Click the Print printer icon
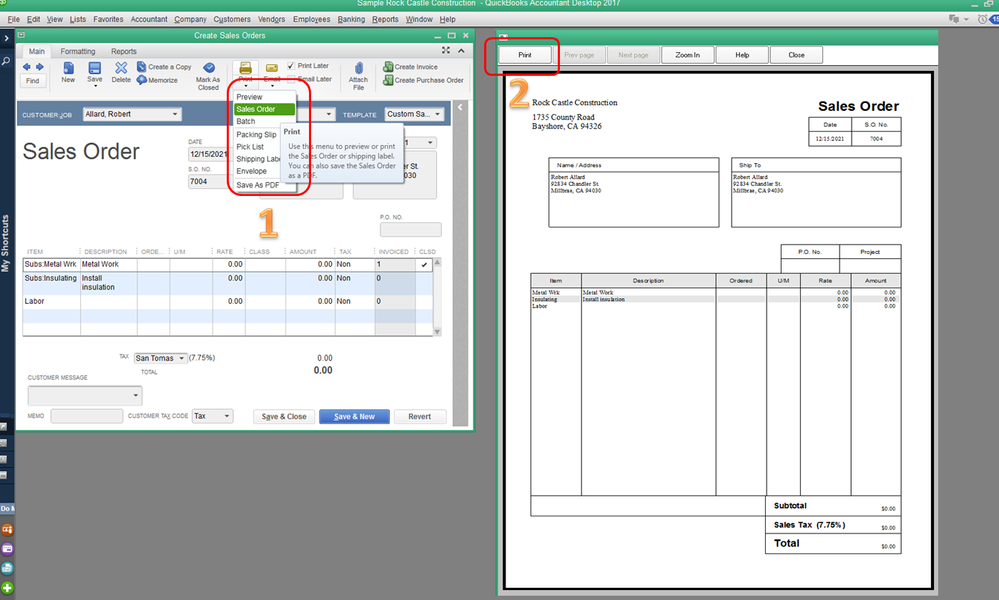This screenshot has width=999, height=600. [245, 68]
